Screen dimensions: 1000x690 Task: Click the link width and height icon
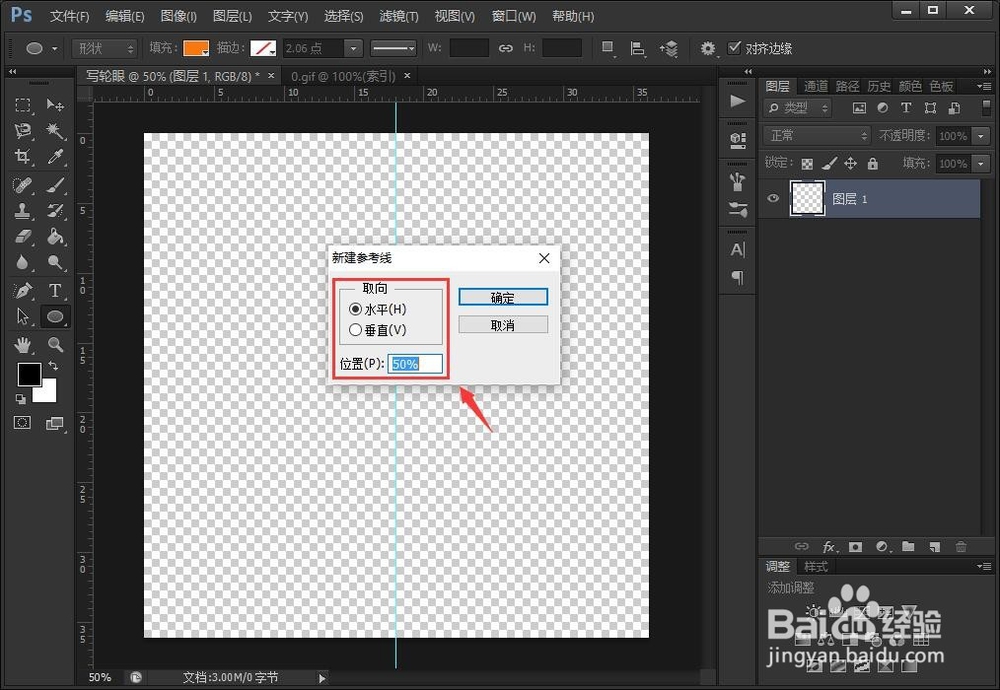point(505,48)
